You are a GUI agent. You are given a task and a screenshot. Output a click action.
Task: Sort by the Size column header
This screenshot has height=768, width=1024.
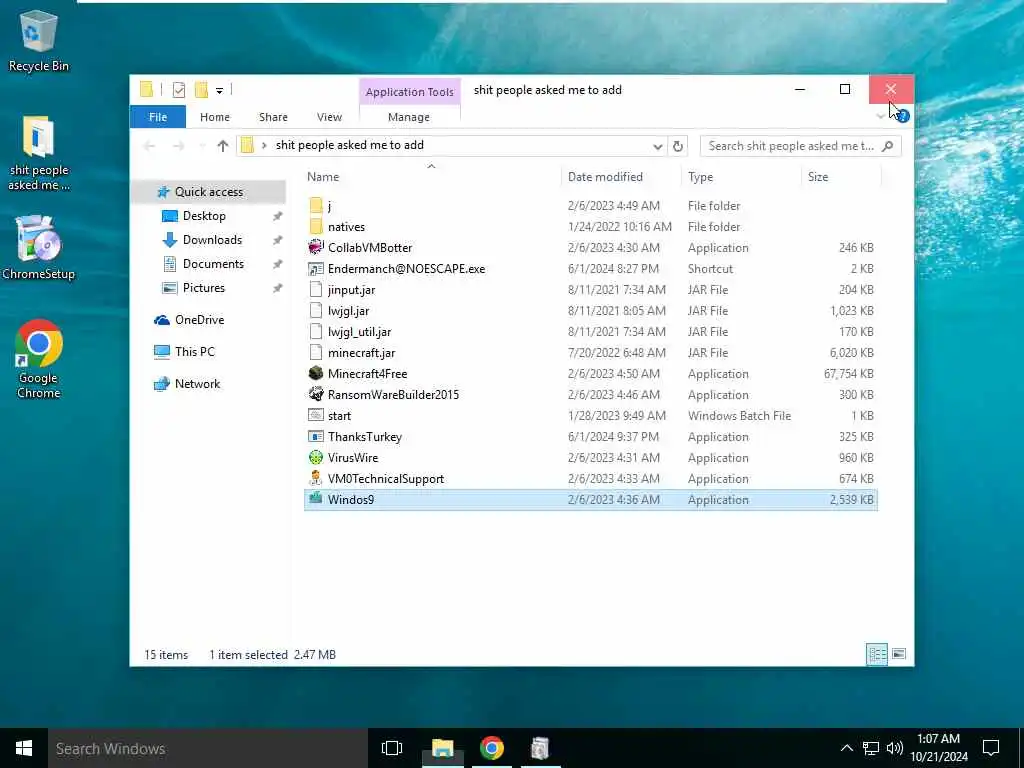[818, 176]
